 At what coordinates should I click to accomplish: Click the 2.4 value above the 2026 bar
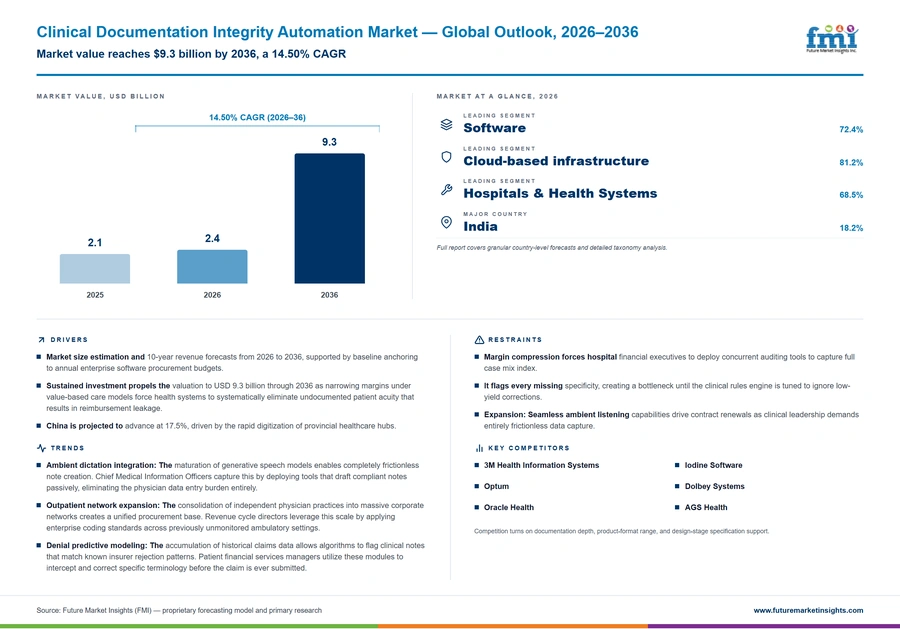(212, 238)
